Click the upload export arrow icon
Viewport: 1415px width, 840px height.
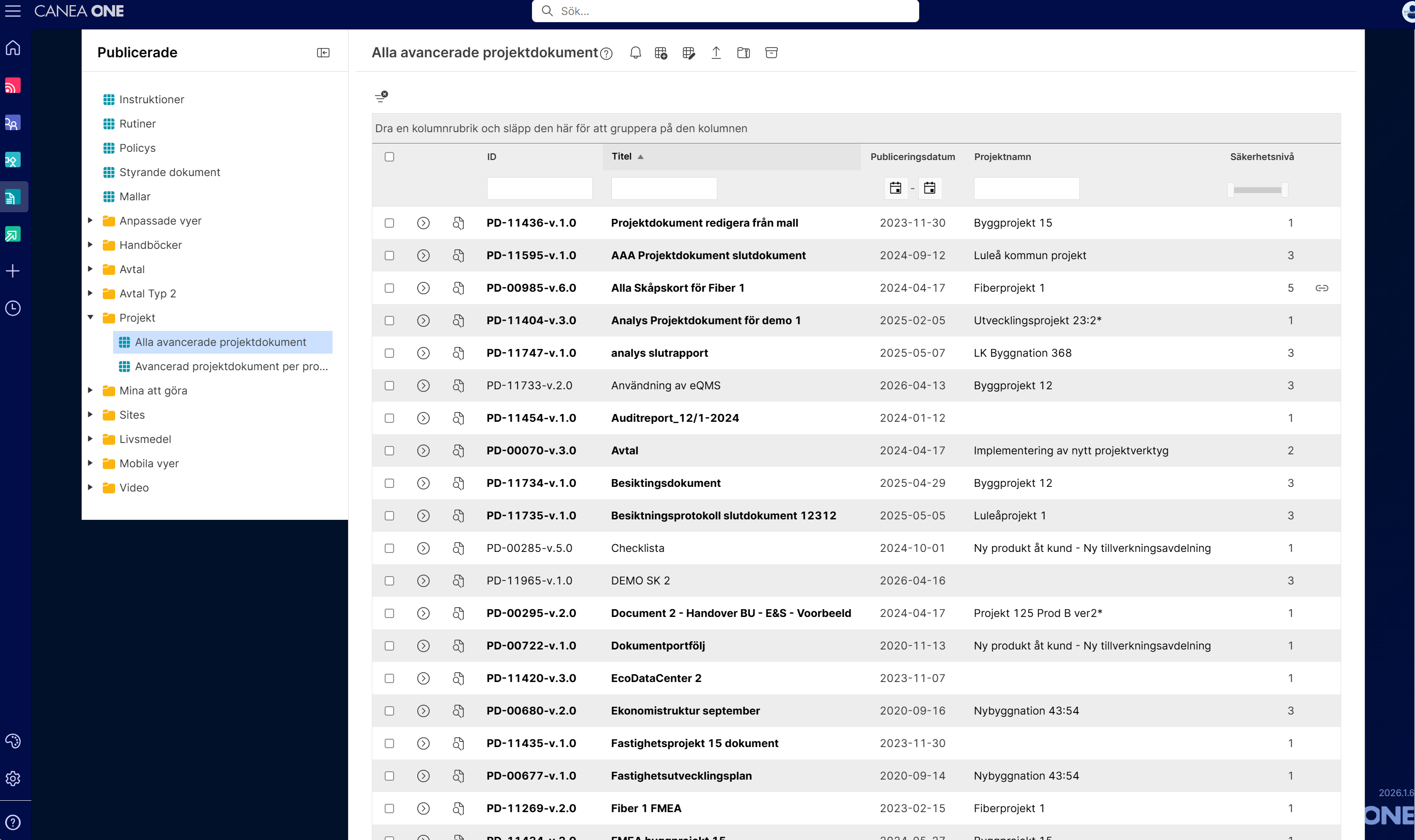[x=716, y=53]
